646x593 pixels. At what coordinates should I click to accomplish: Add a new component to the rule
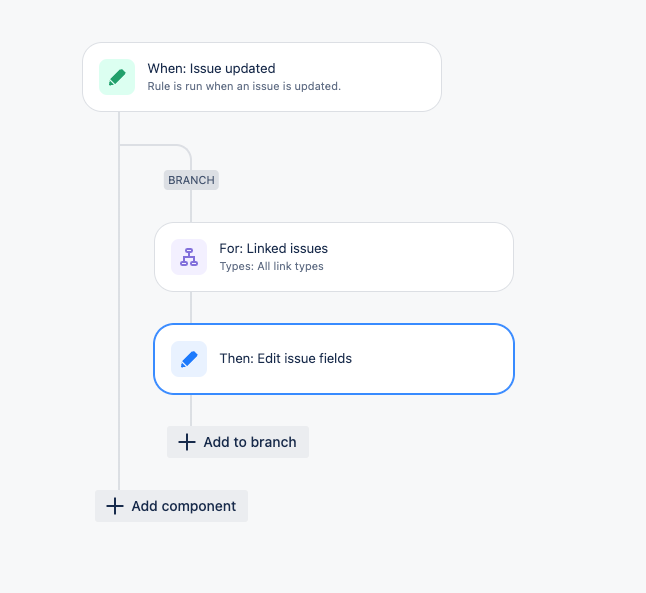click(171, 506)
